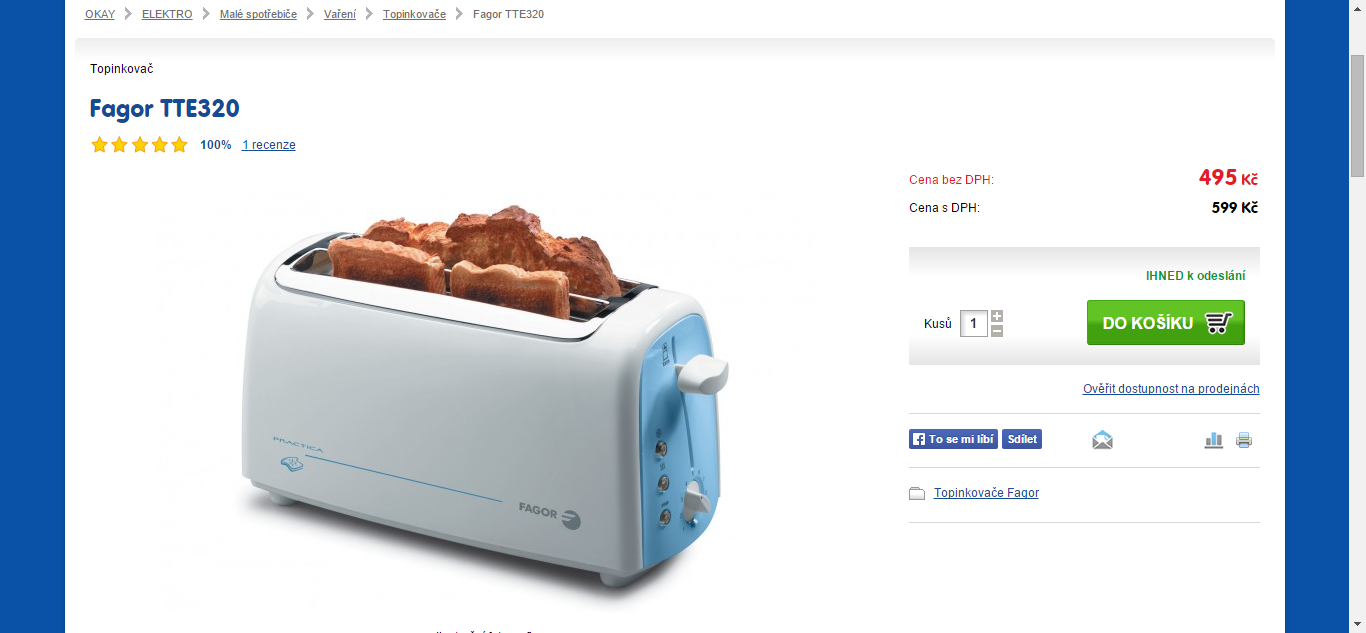Go to Topinkovače breadcrumb category

point(414,14)
